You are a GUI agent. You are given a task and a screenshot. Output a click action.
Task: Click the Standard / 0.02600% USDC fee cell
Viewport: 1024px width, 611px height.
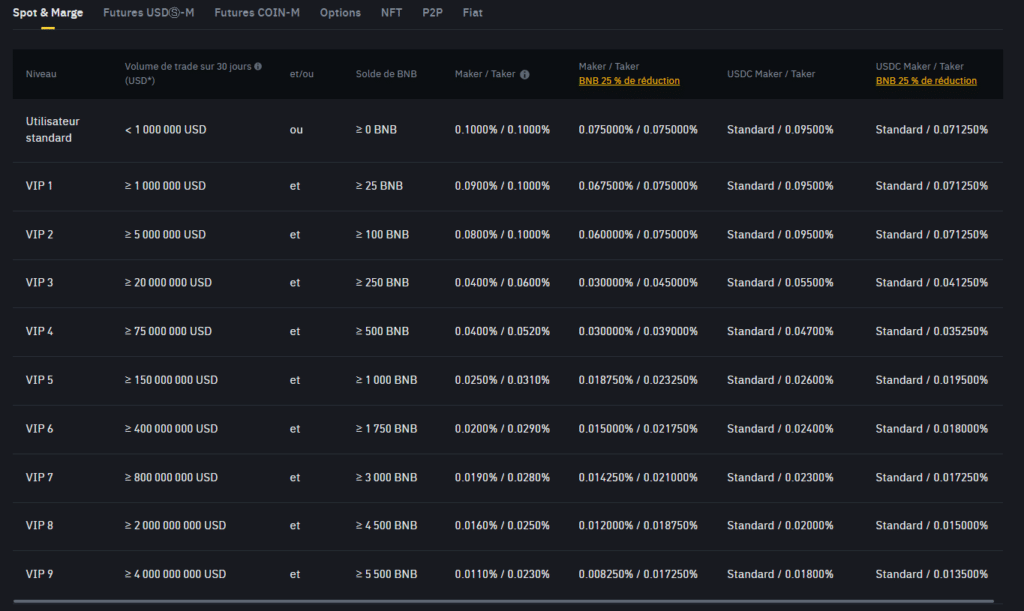click(x=780, y=380)
